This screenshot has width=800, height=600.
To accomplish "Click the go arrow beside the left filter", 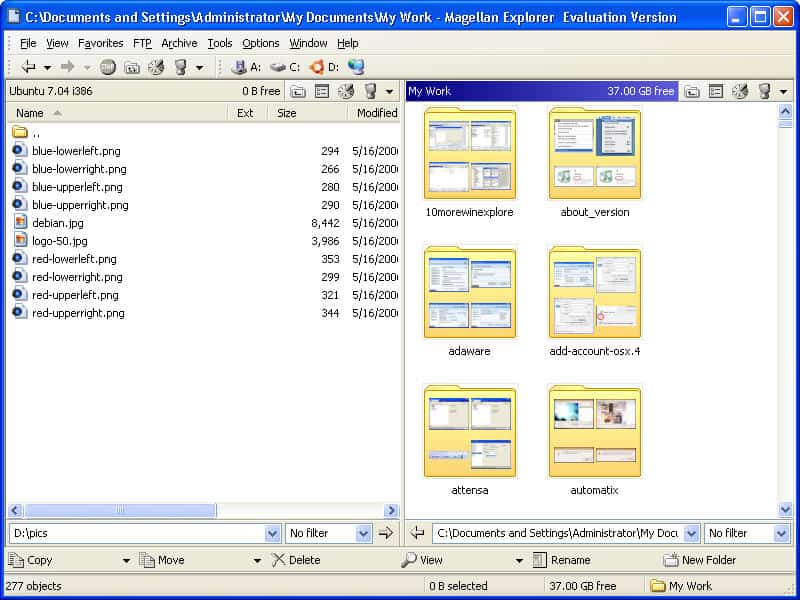I will click(x=386, y=534).
